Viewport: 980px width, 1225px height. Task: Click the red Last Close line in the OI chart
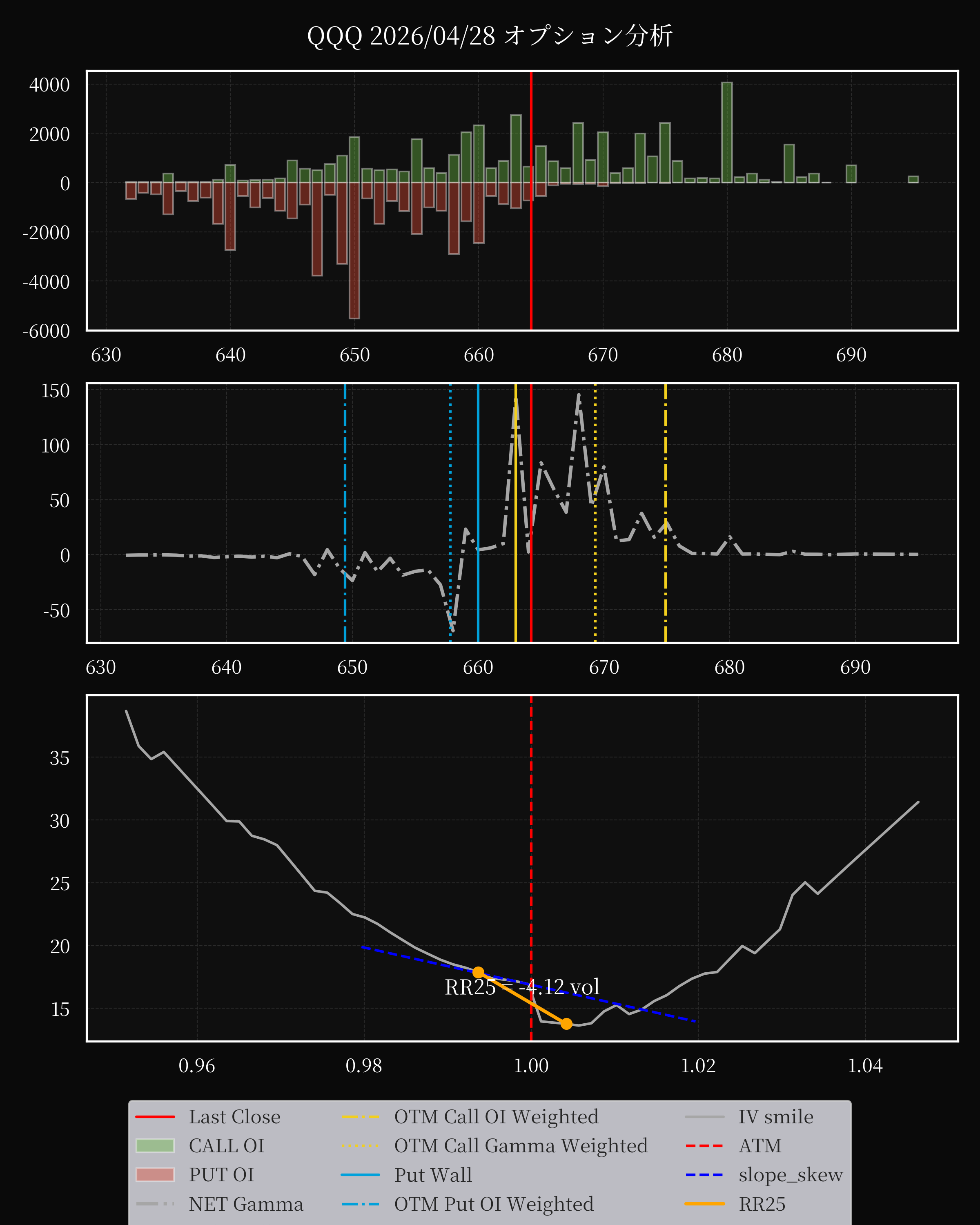click(x=531, y=200)
